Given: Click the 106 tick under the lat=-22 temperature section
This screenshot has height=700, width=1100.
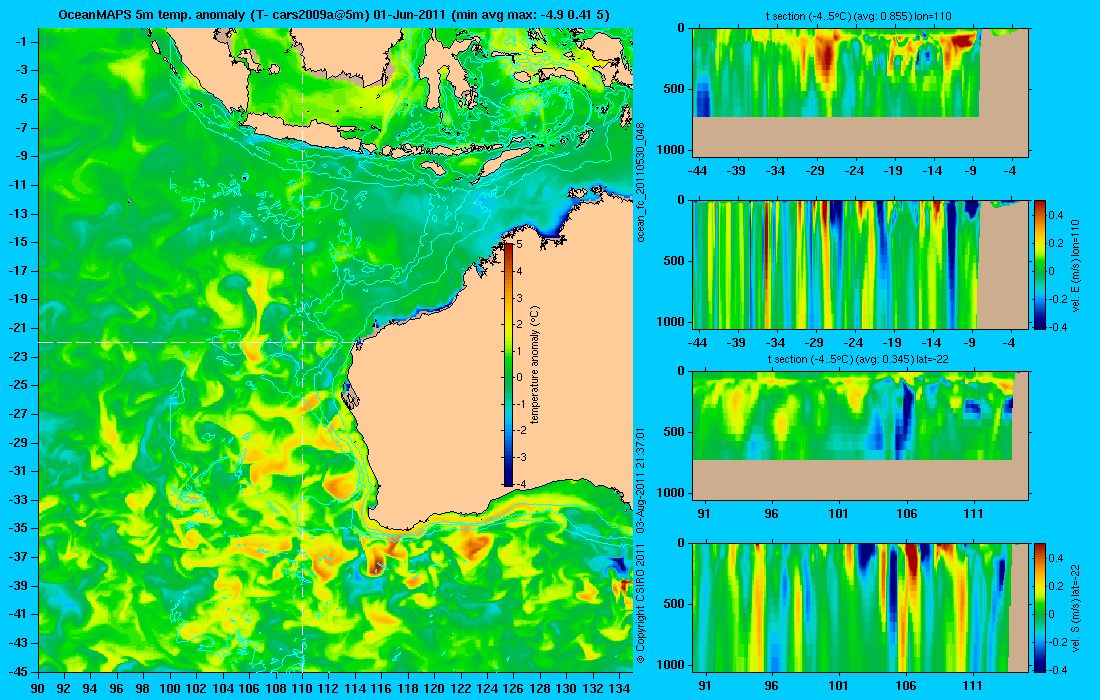Looking at the screenshot, I should 906,513.
